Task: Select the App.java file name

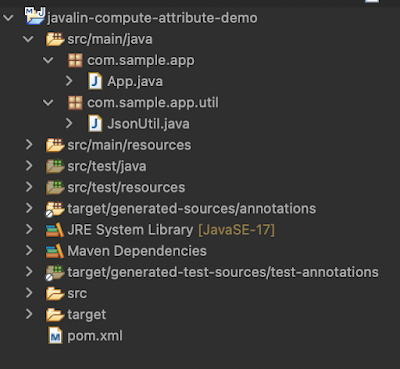Action: [135, 82]
